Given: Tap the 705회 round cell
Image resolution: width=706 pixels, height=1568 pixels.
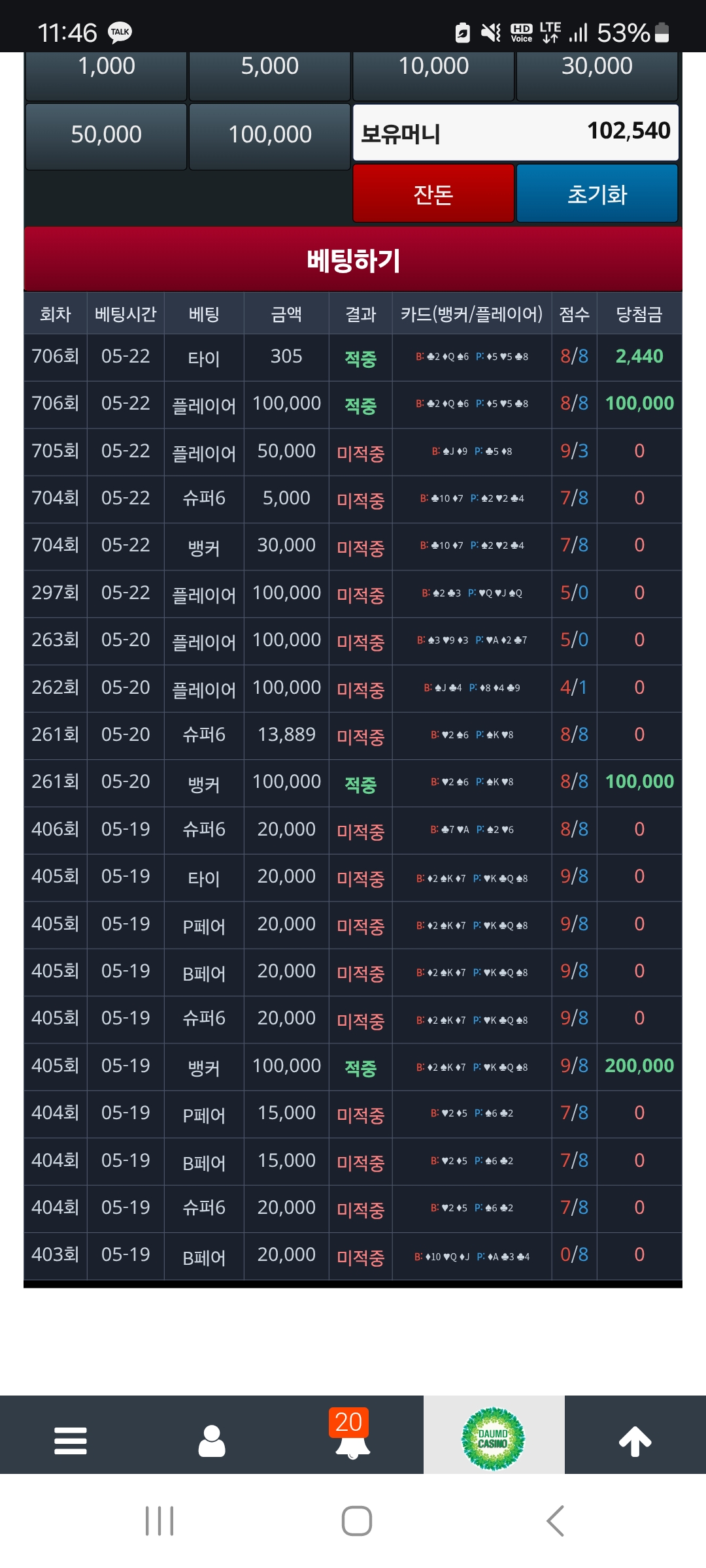Looking at the screenshot, I should 56,451.
